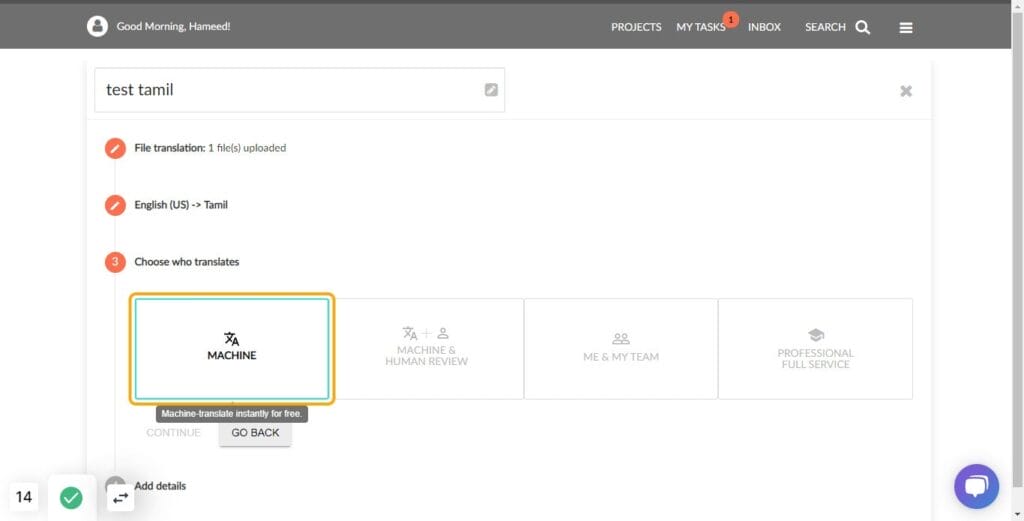The image size is (1024, 521).
Task: Open the live chat bubble icon
Action: pyautogui.click(x=976, y=487)
